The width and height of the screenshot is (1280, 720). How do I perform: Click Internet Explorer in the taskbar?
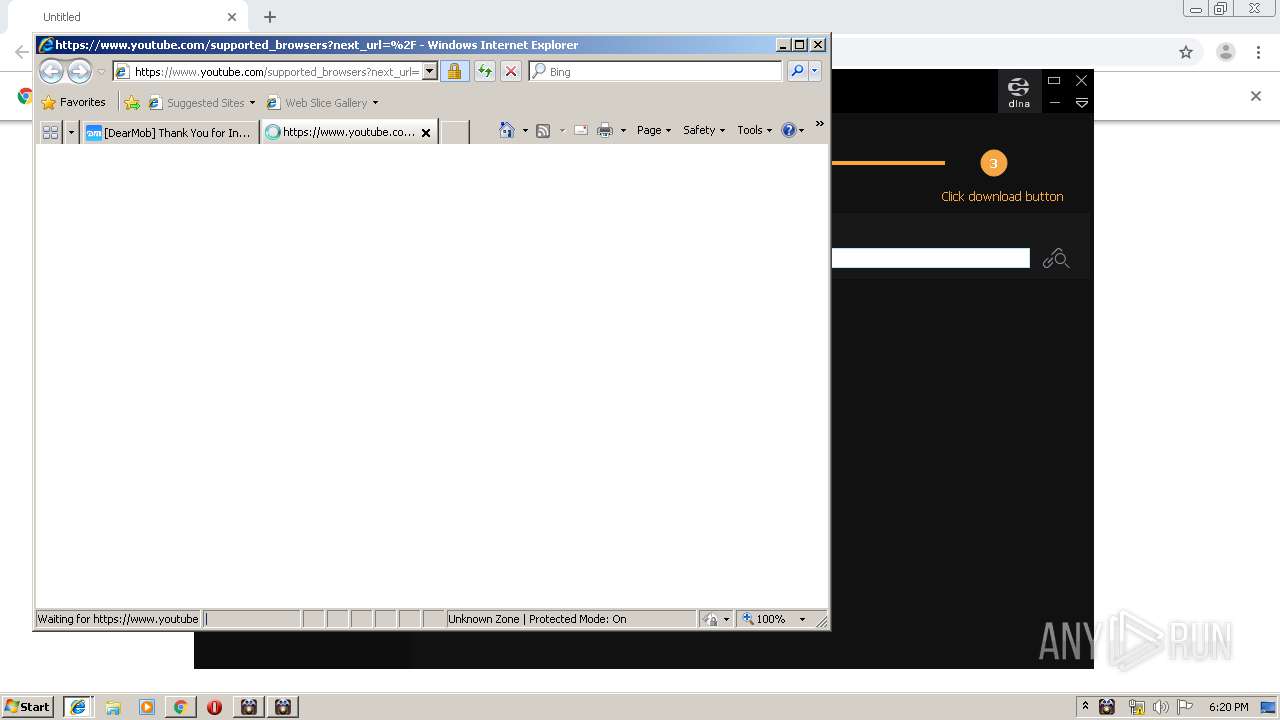tap(78, 706)
